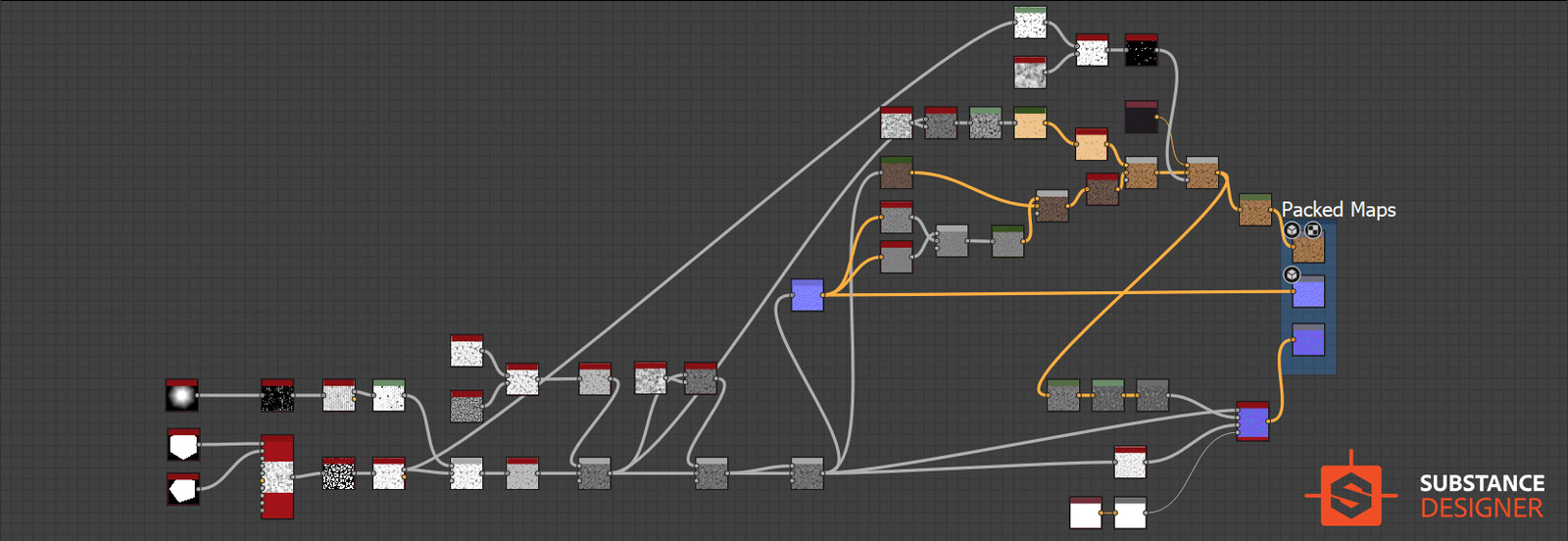Select the brown node just left of the Packed Maps frame

click(x=1255, y=210)
